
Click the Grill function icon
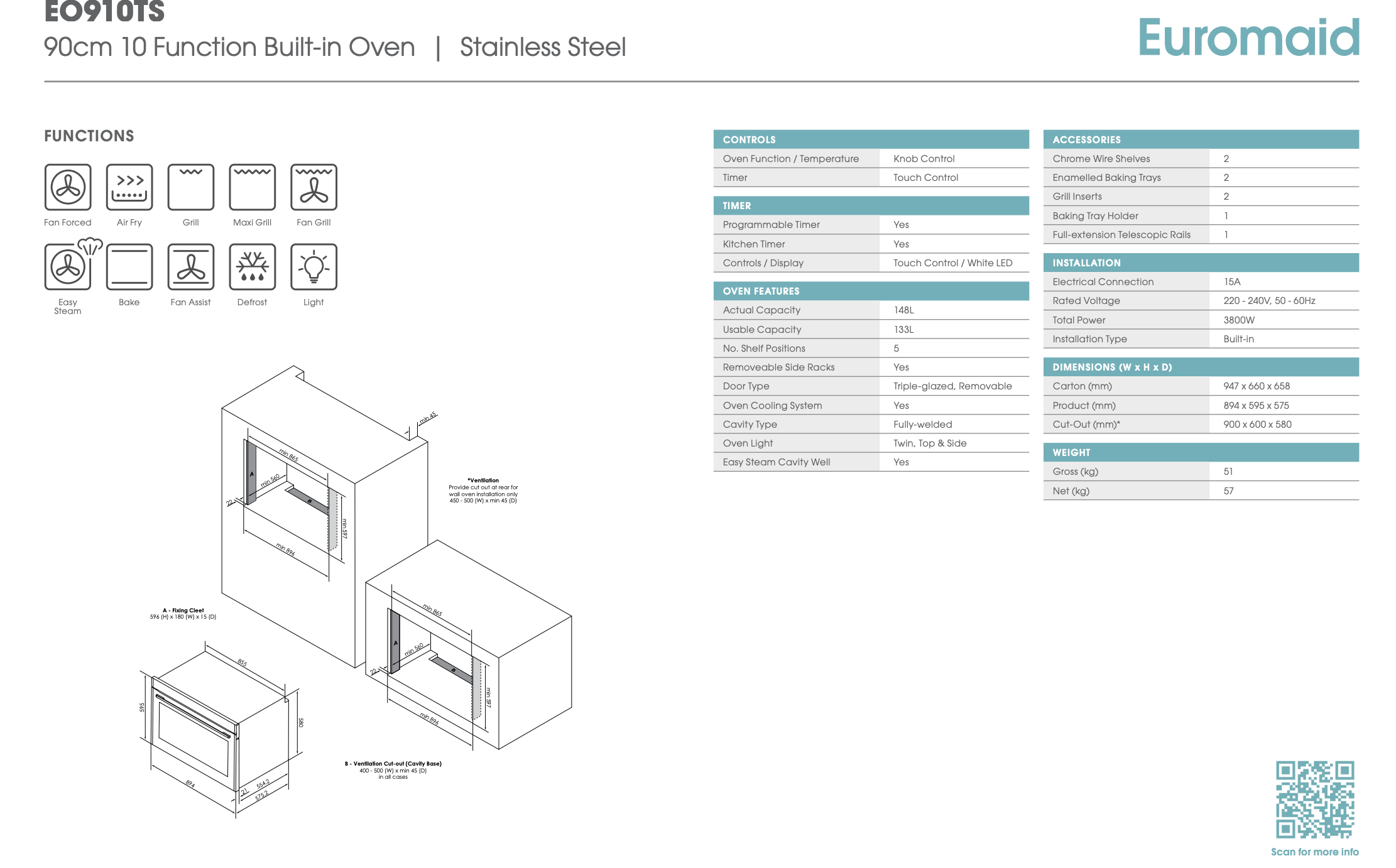[191, 187]
